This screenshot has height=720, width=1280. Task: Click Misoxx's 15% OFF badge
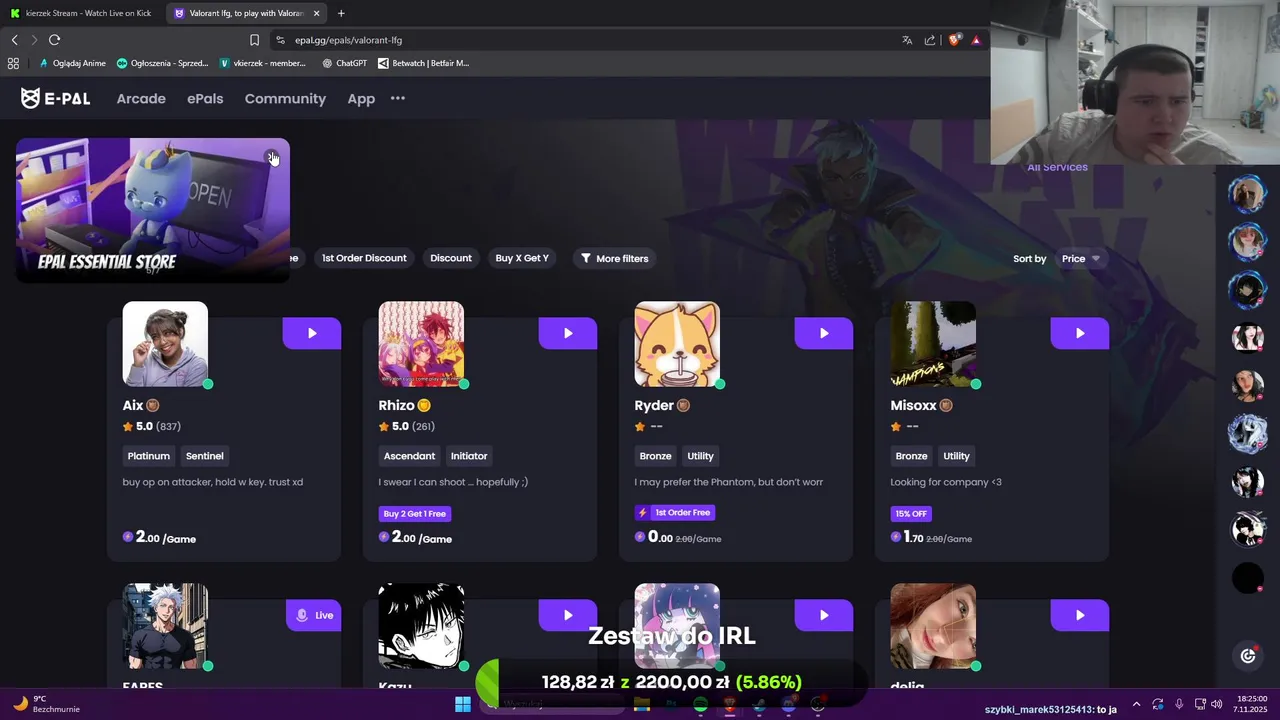(911, 514)
